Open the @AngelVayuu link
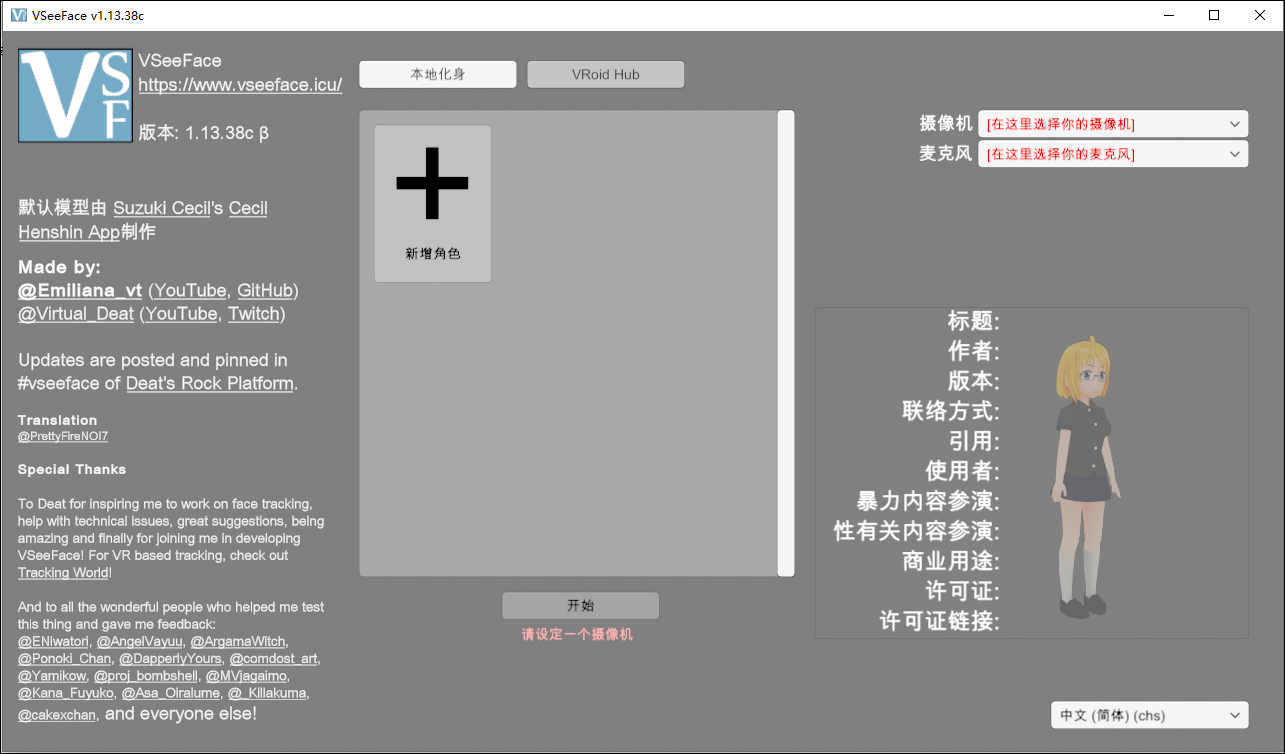This screenshot has height=754, width=1285. (x=140, y=641)
